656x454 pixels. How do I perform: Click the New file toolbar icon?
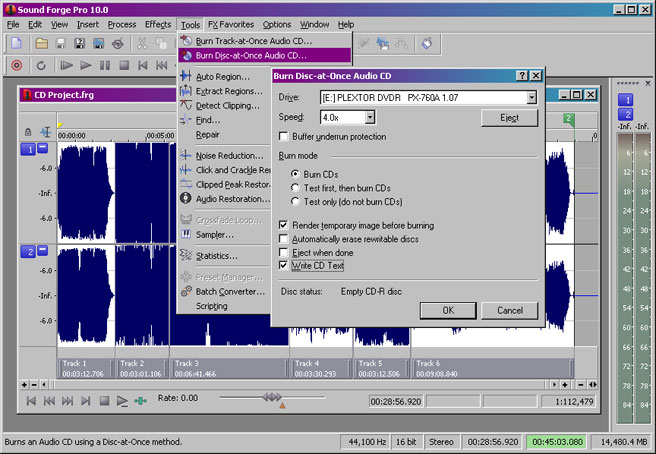click(x=16, y=44)
